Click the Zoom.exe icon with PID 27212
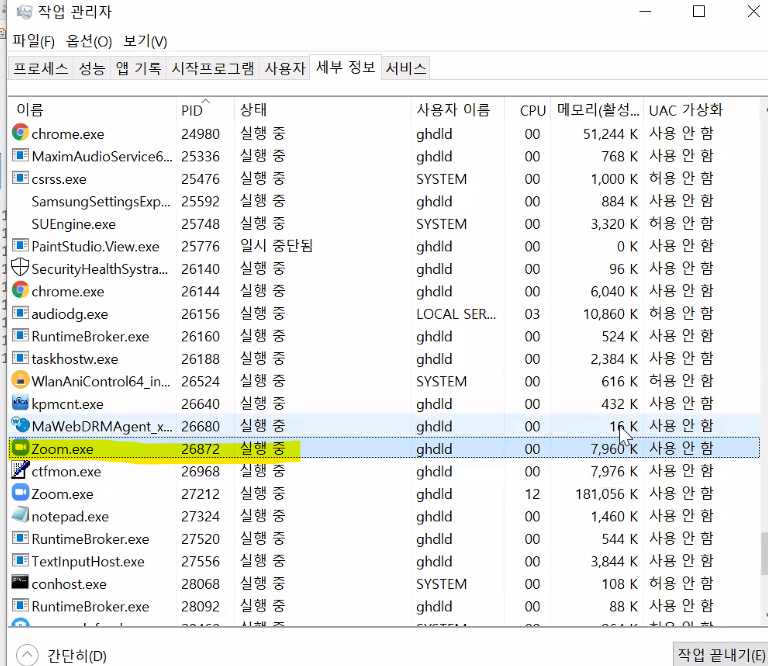768x666 pixels. click(x=20, y=493)
